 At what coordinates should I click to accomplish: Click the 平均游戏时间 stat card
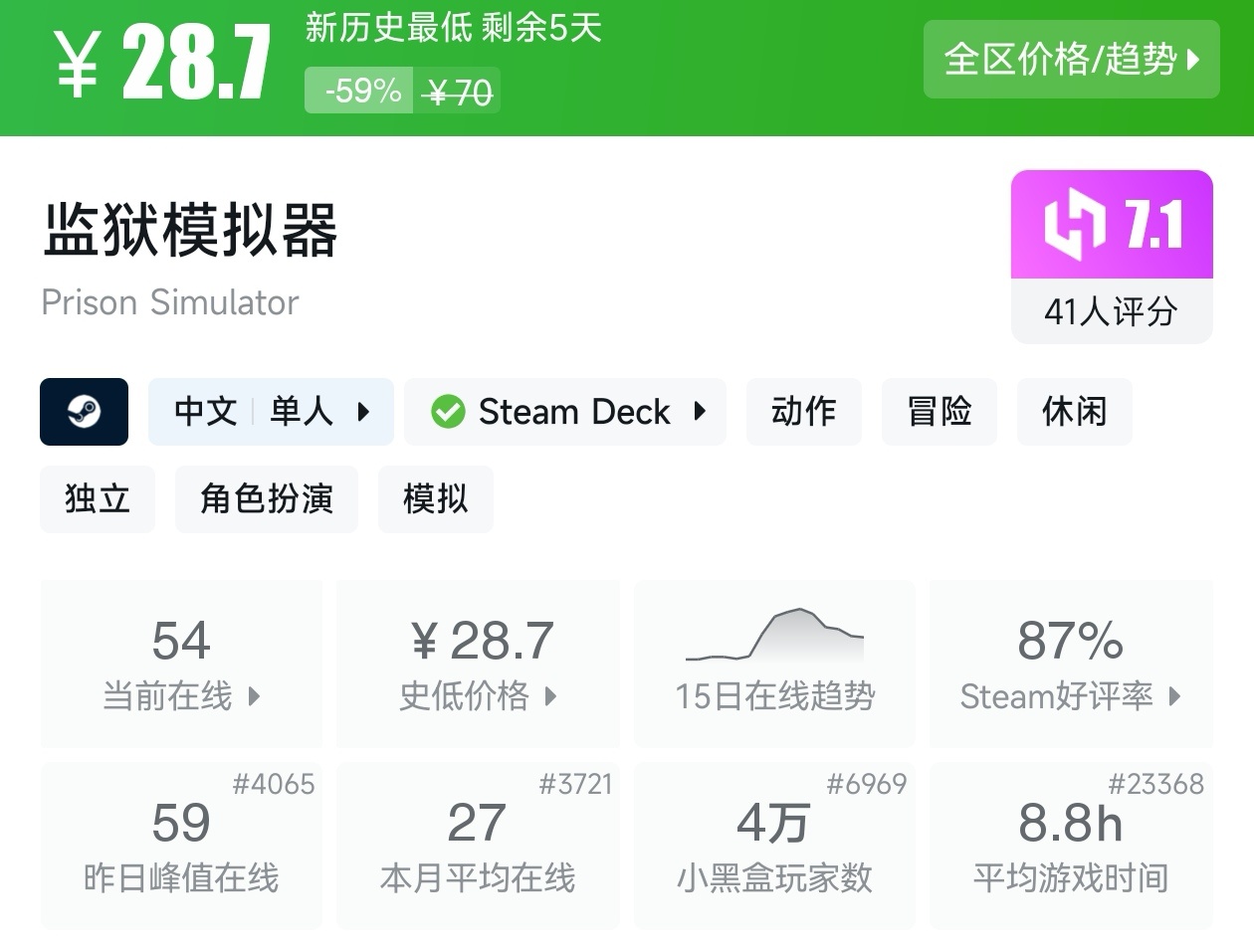1071,846
